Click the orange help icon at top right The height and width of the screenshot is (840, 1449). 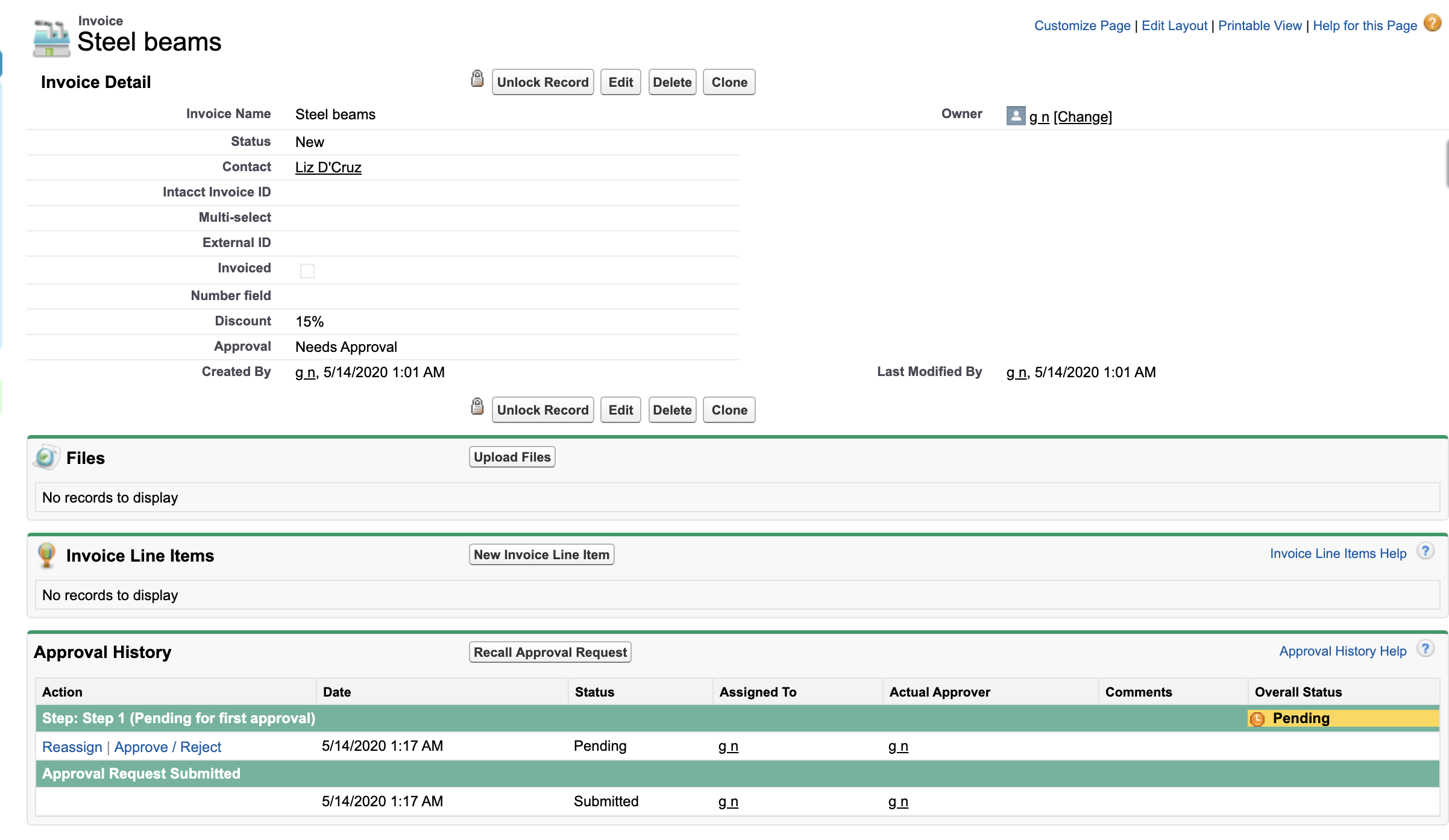pos(1432,24)
